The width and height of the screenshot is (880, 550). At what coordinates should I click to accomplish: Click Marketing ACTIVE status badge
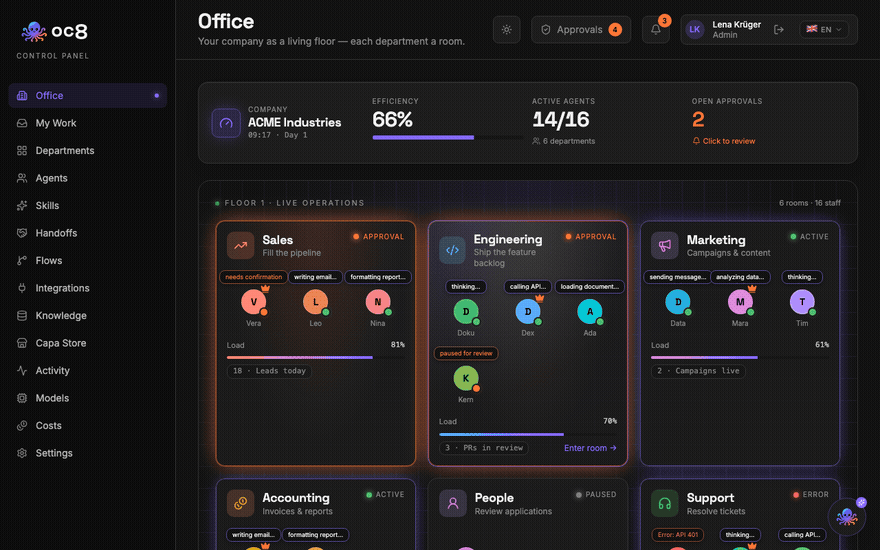(809, 237)
